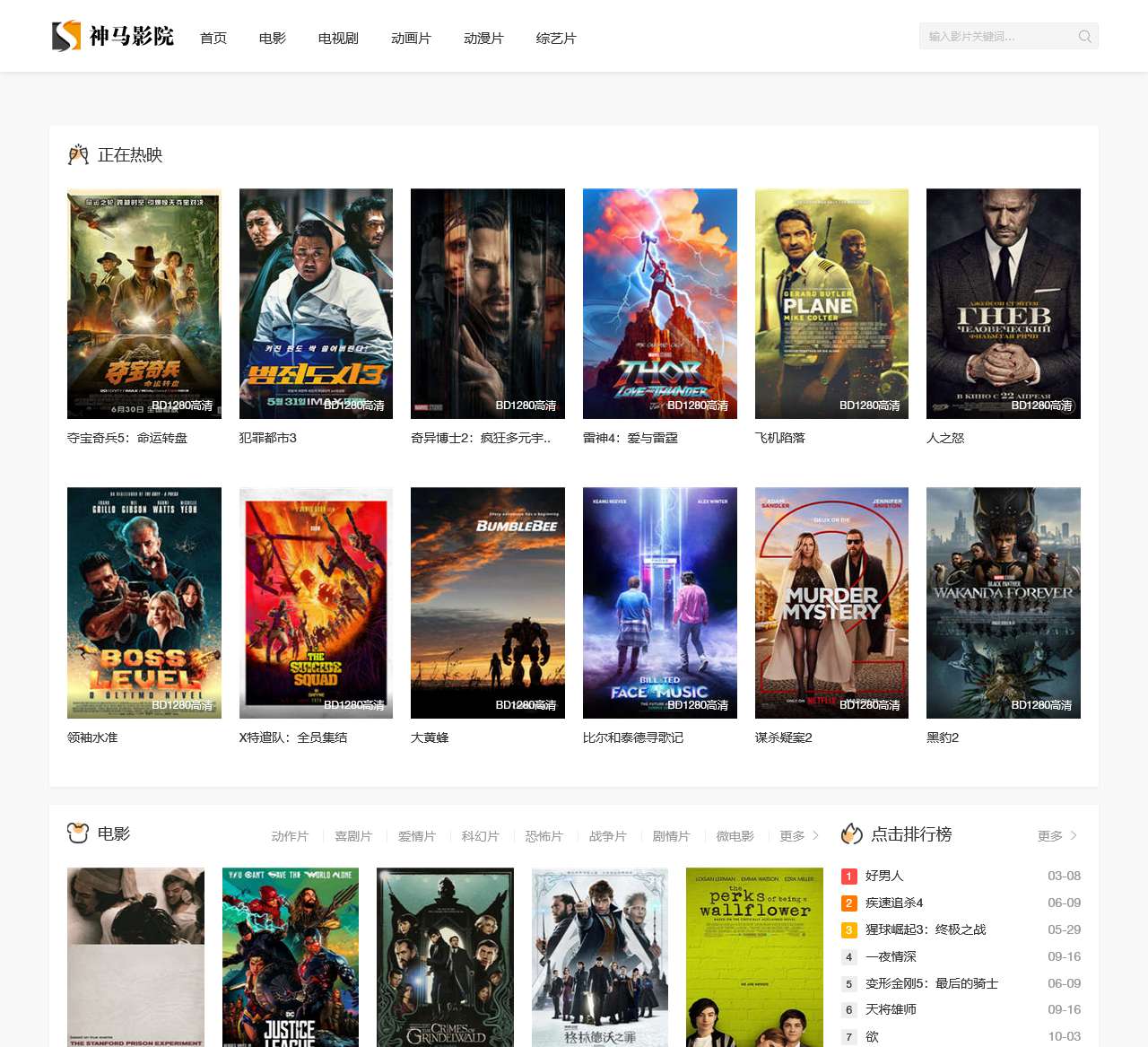Click the 大黄蜂 title link
This screenshot has width=1148, height=1047.
click(430, 737)
